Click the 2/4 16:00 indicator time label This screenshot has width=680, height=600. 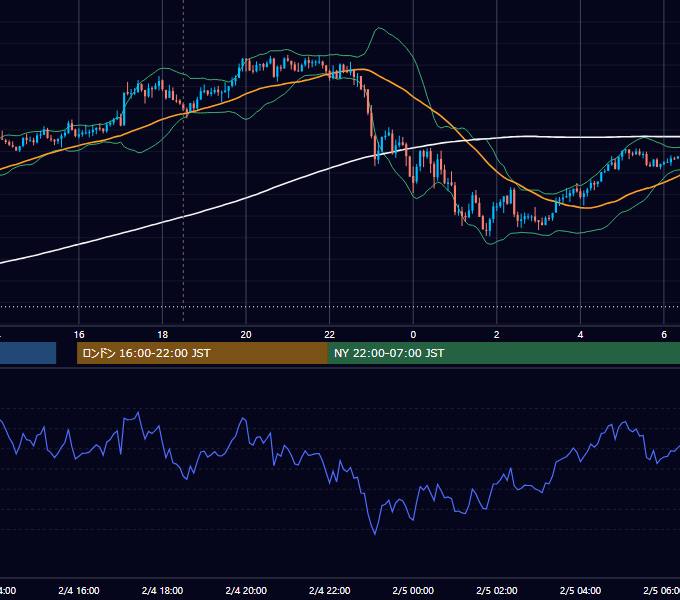[x=79, y=590]
